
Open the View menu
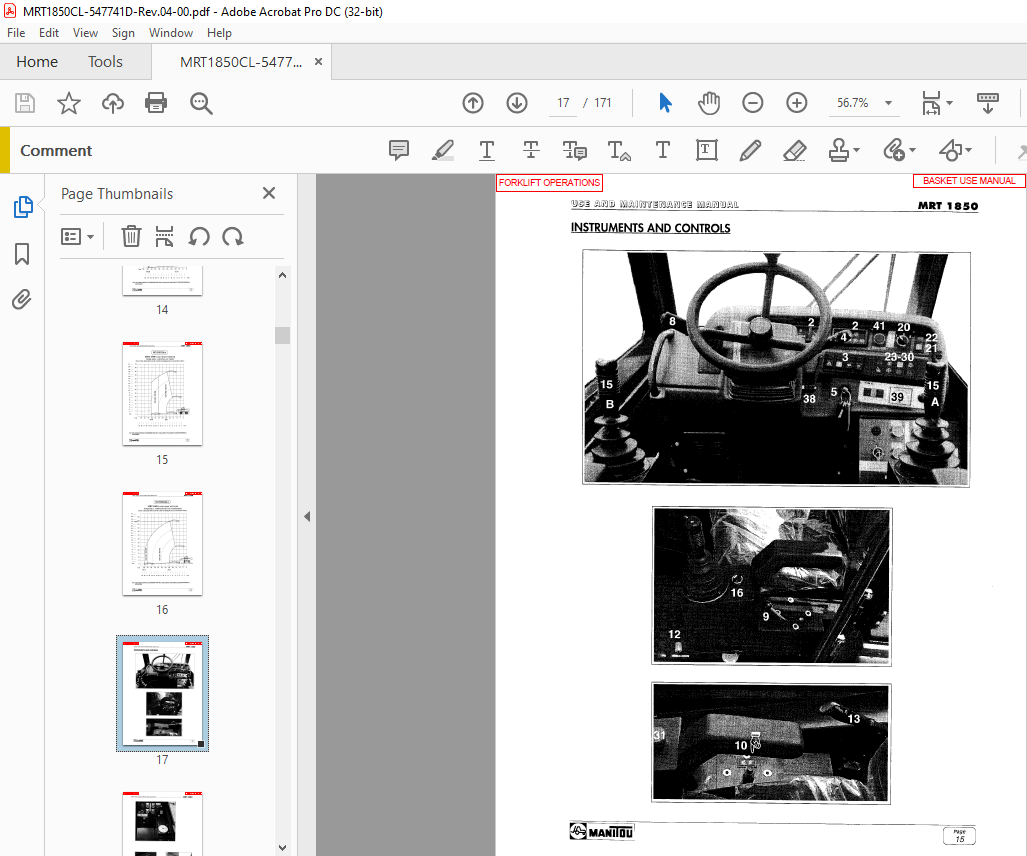pos(85,33)
